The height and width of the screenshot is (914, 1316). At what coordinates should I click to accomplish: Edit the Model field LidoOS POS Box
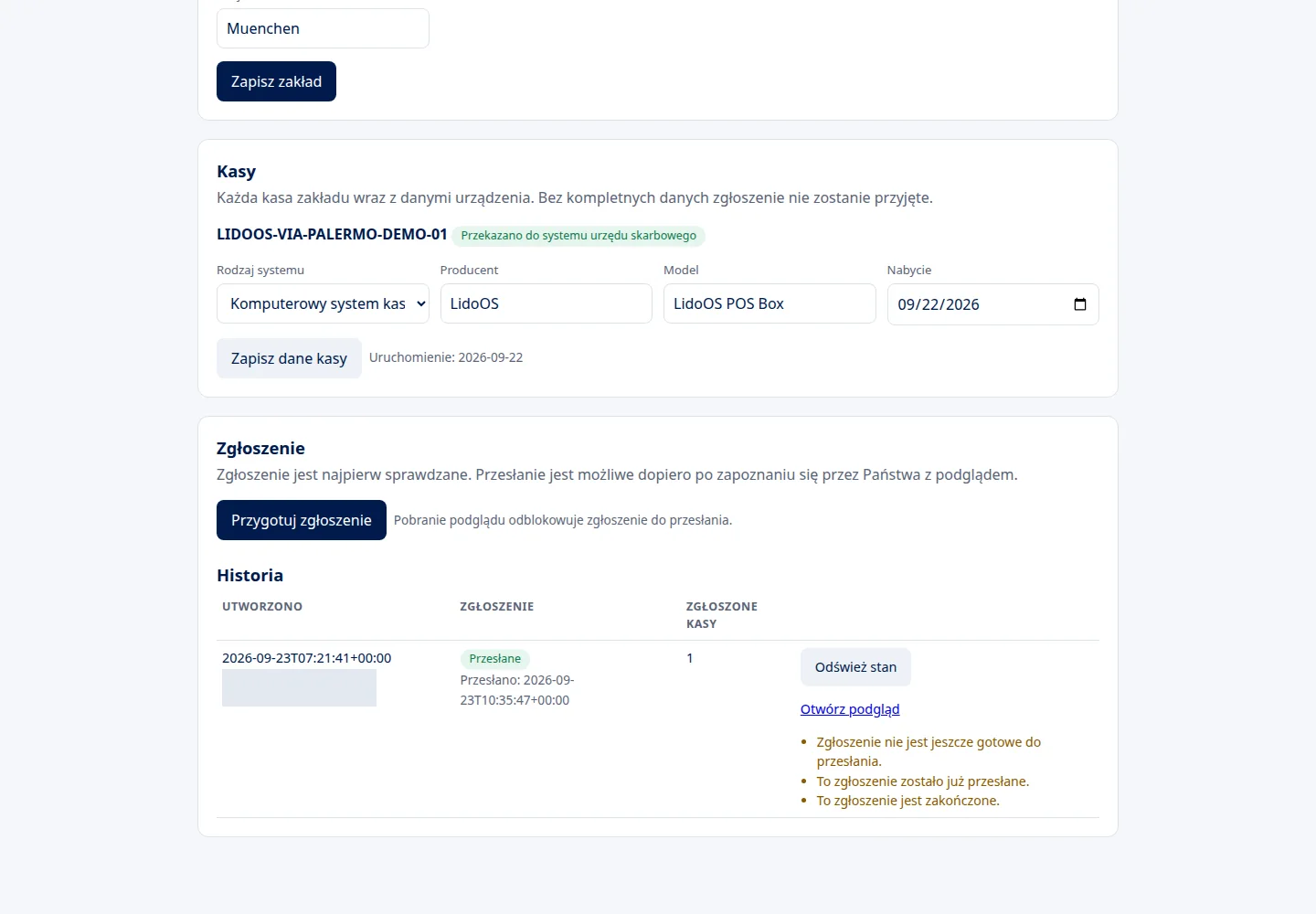tap(769, 303)
